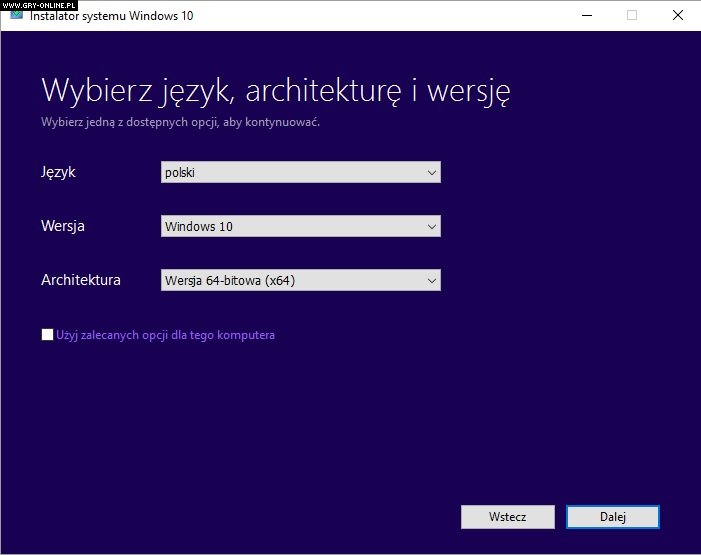Click the window title 'Instalator systemu Windows 10'

coord(111,16)
